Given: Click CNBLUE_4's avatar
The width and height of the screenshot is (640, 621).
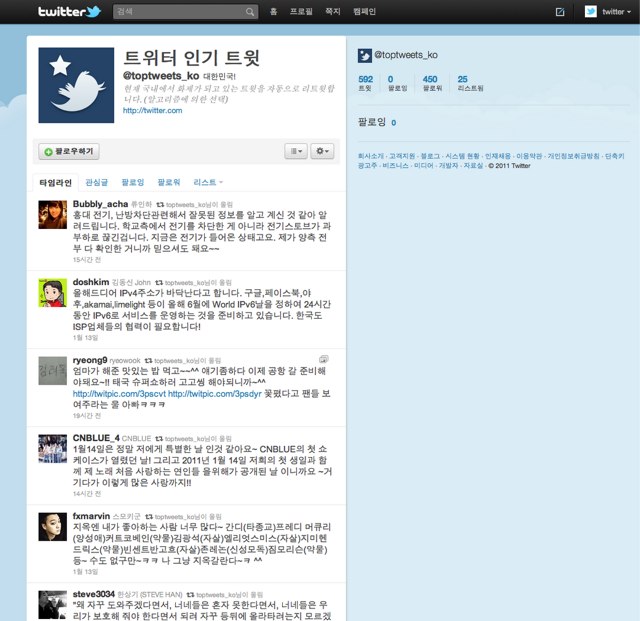Looking at the screenshot, I should point(53,449).
